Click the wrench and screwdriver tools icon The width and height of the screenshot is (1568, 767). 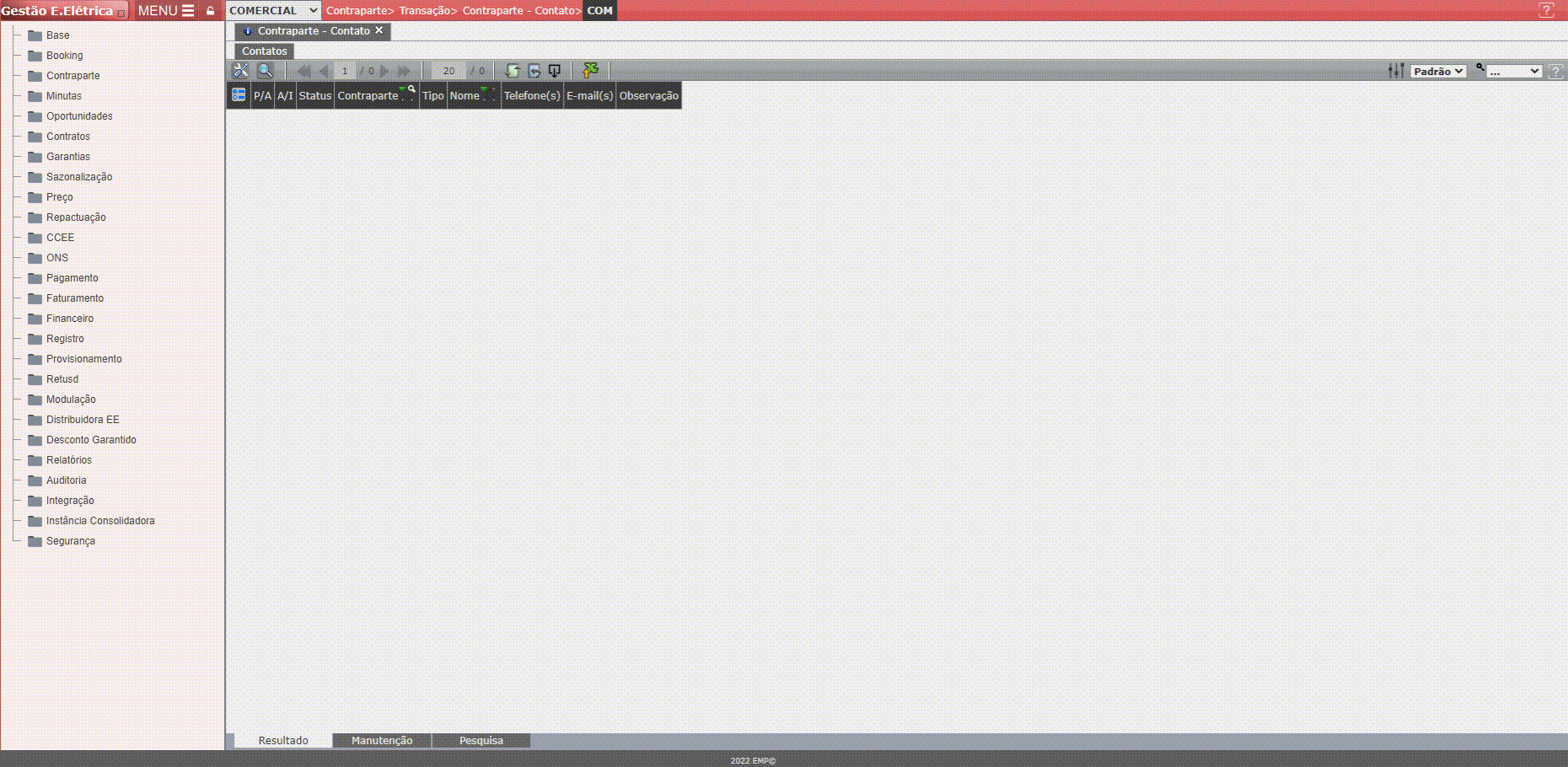[x=241, y=71]
